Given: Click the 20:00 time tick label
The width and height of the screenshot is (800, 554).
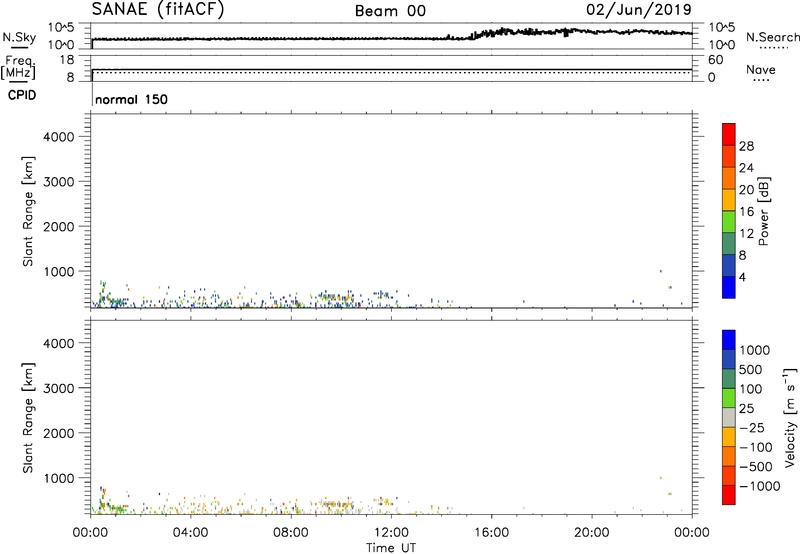Looking at the screenshot, I should pyautogui.click(x=592, y=533).
